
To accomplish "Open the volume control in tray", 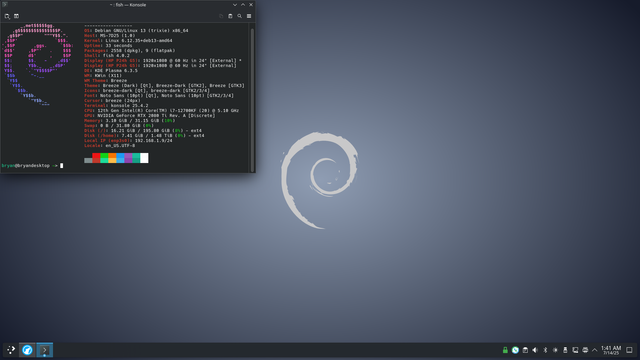I will coord(535,350).
